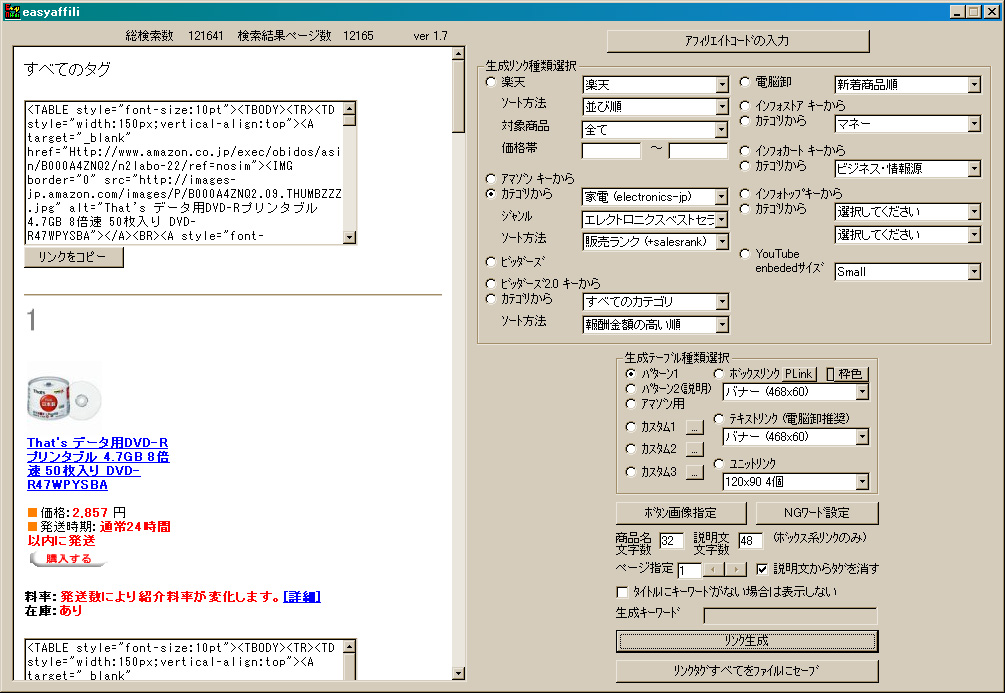Click the リンク生成 button

coord(747,641)
